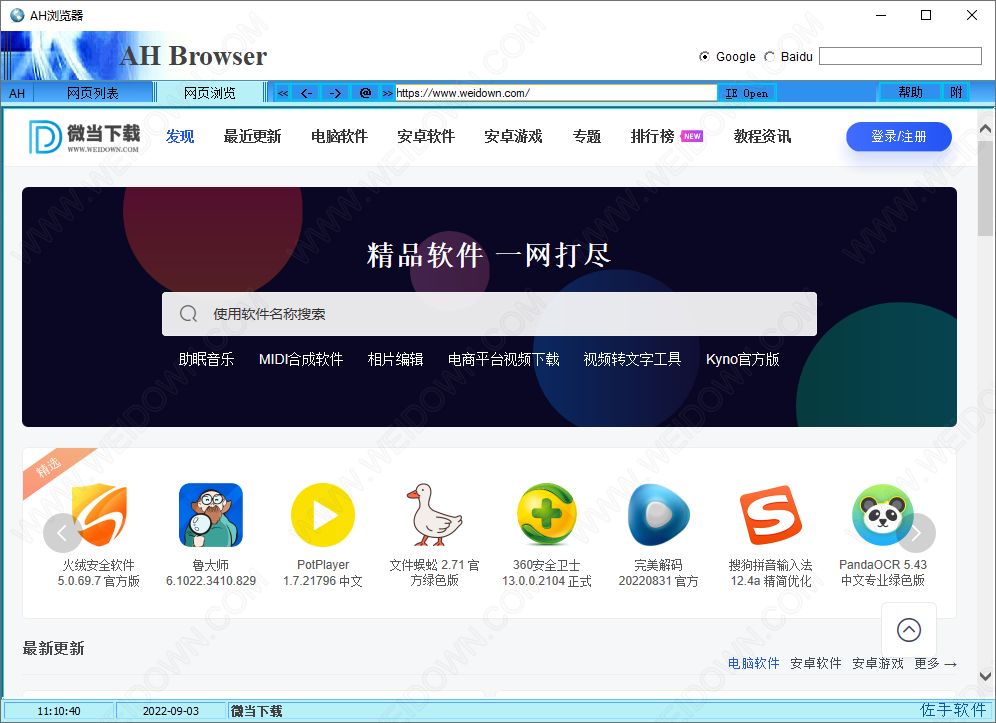
Task: Click the 2022-09-03 date in status bar
Action: (171, 711)
